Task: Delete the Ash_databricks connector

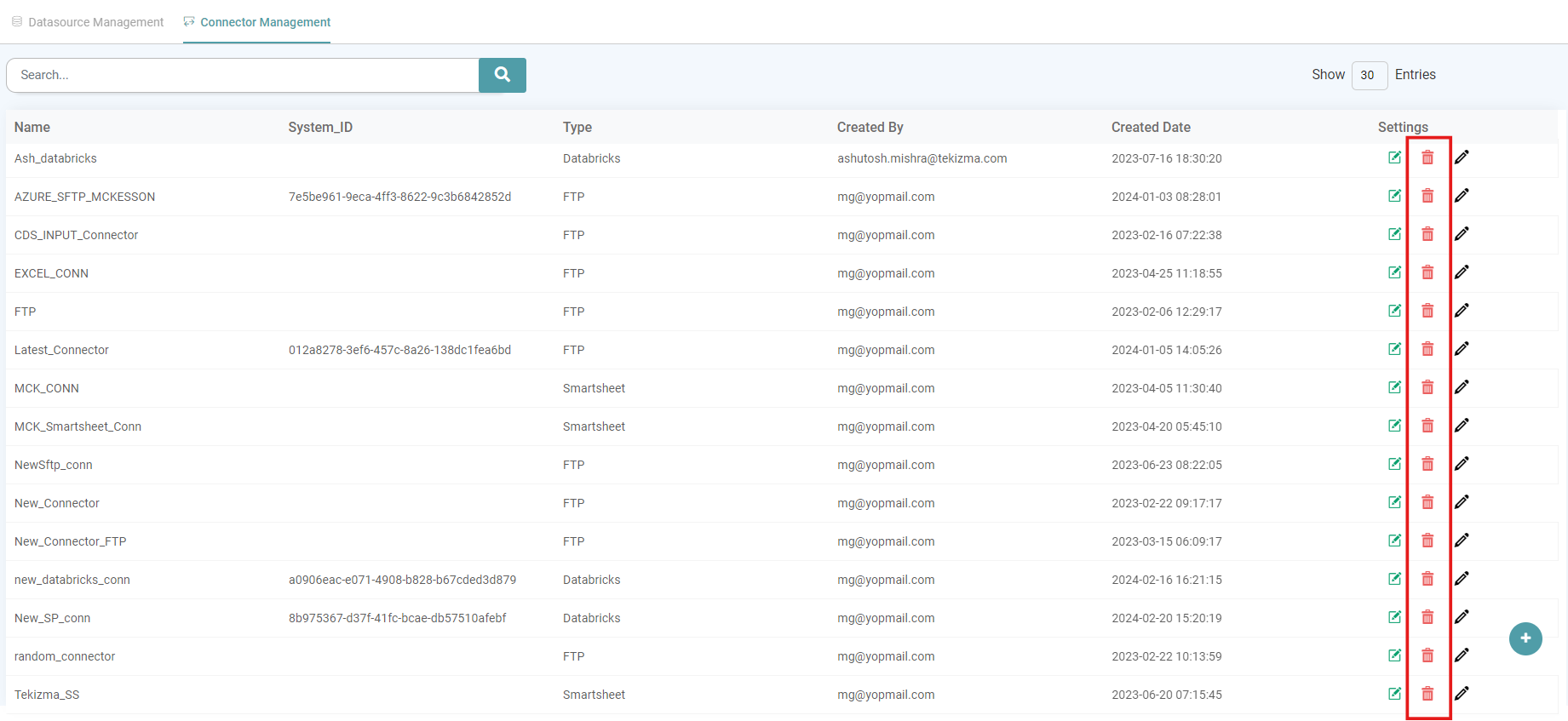Action: point(1427,157)
